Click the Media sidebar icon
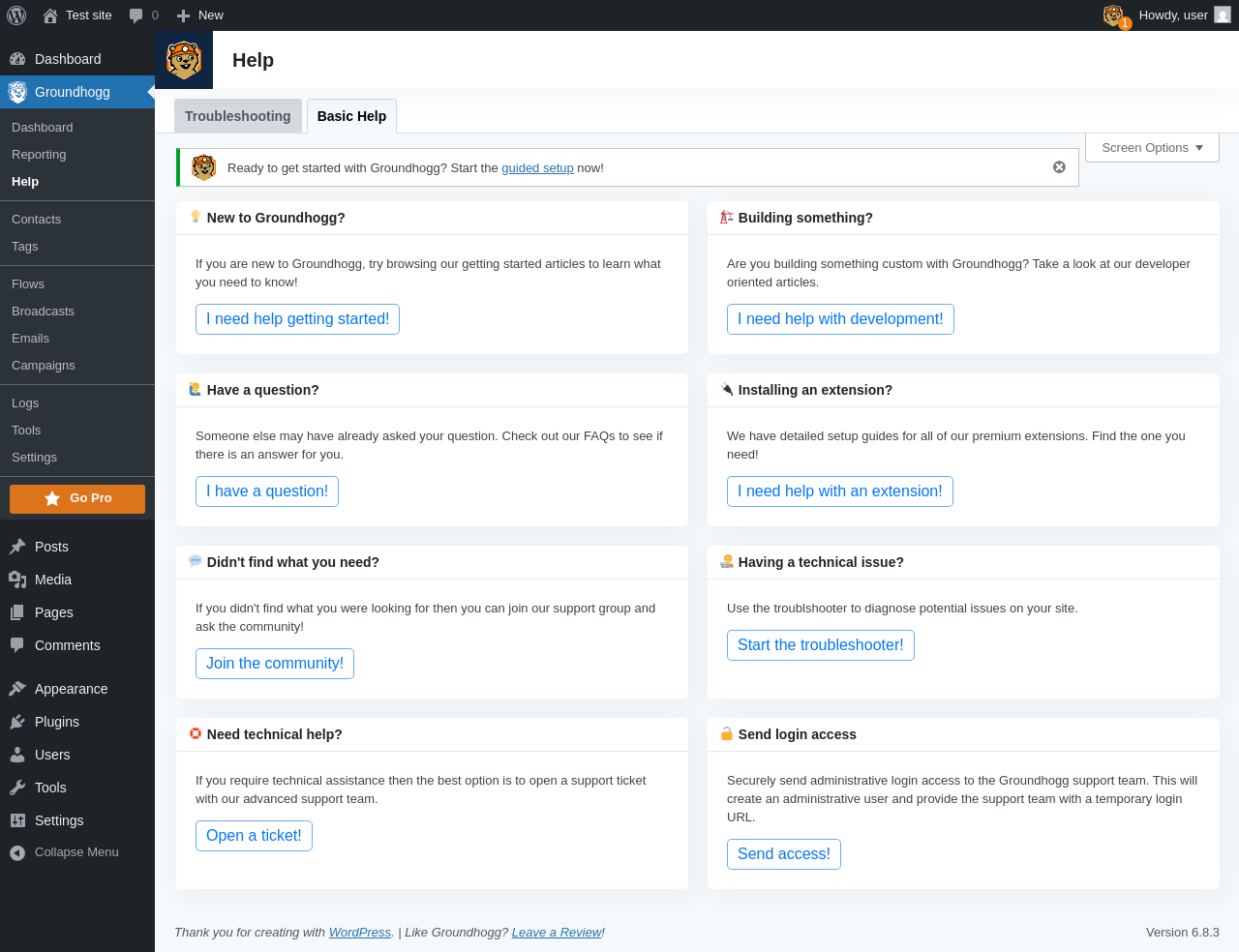The height and width of the screenshot is (952, 1239). click(17, 580)
